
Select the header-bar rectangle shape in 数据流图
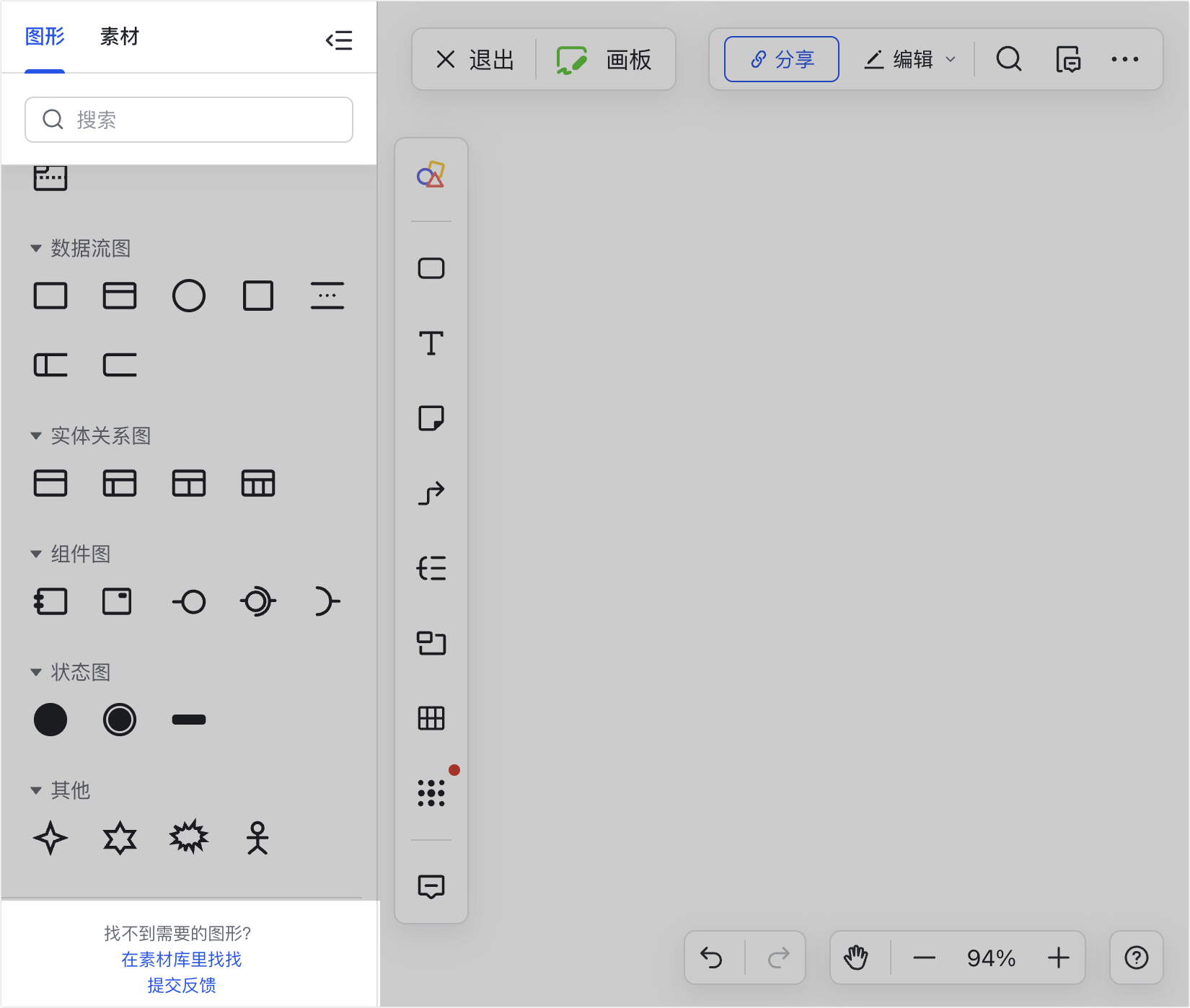120,296
